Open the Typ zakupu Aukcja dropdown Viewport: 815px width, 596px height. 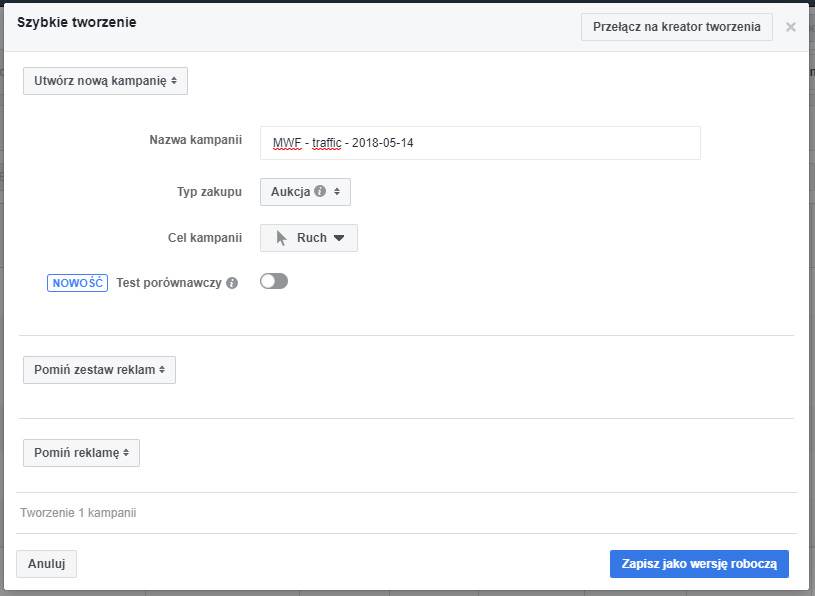(305, 192)
